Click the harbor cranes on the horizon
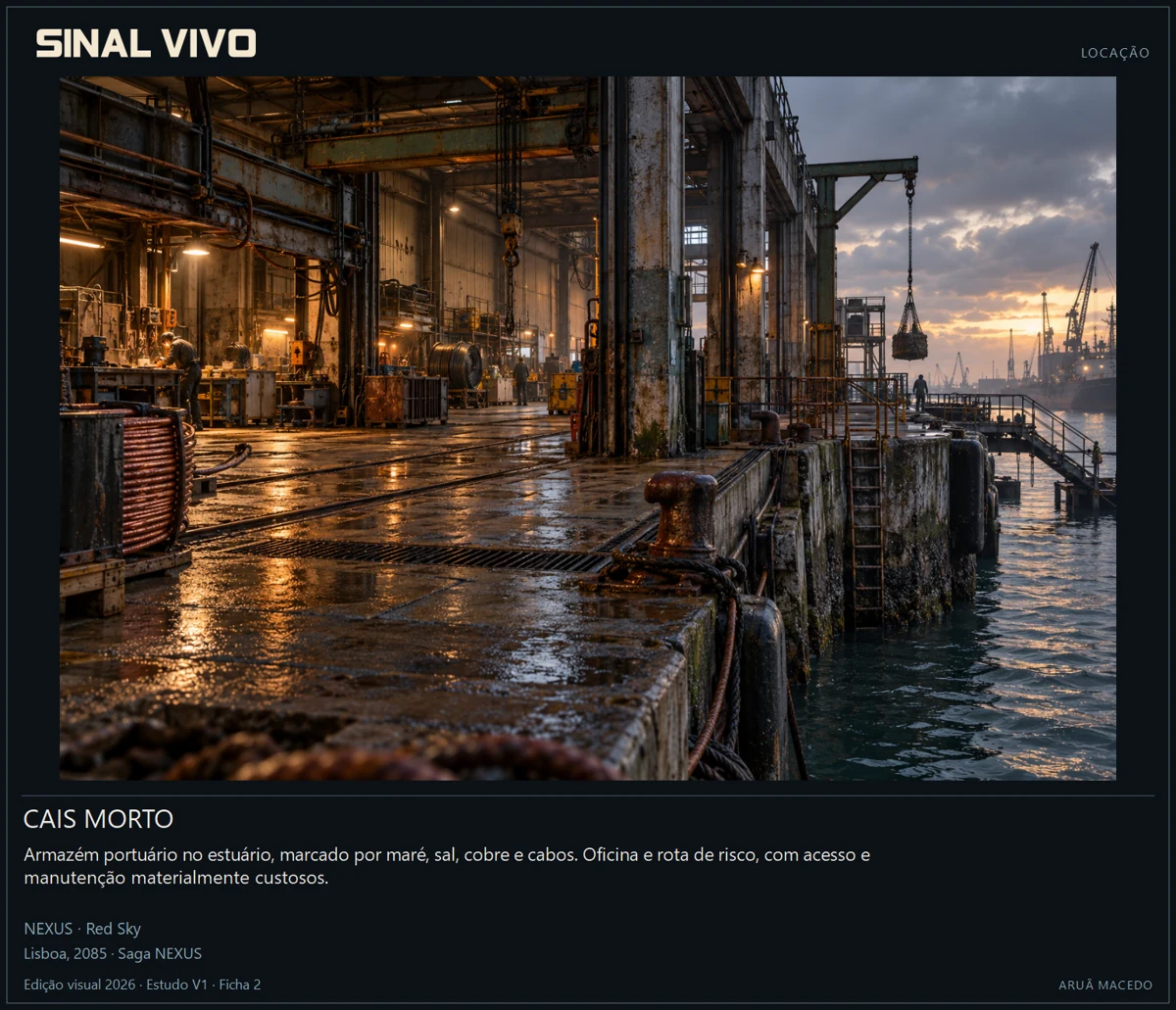The height and width of the screenshot is (1010, 1176). pyautogui.click(x=1066, y=318)
